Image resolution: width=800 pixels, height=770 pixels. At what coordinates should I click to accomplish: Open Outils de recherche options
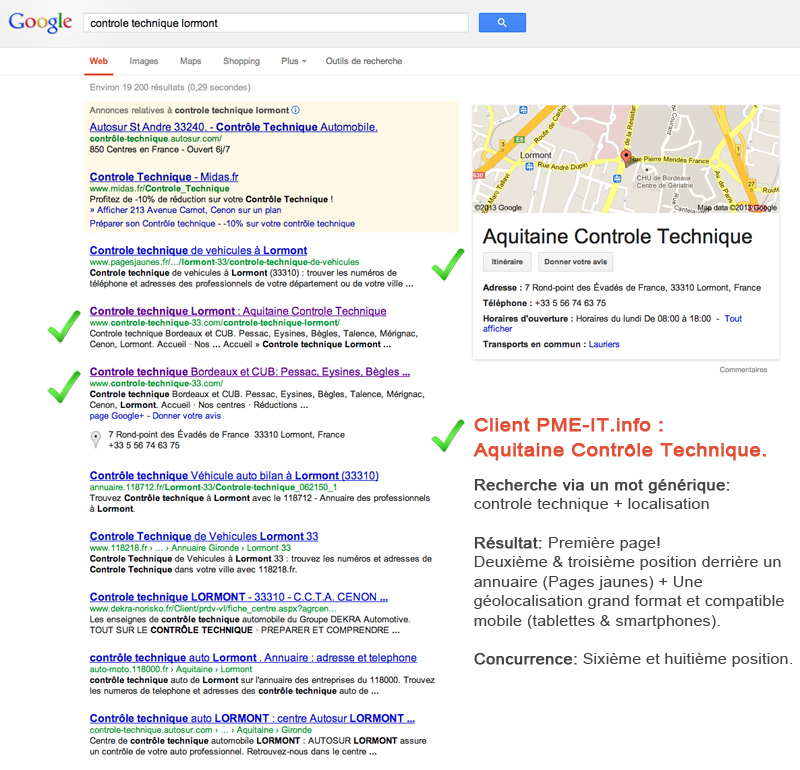(x=363, y=61)
